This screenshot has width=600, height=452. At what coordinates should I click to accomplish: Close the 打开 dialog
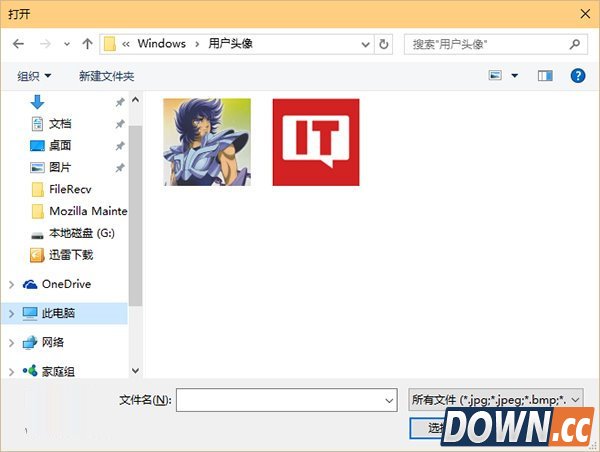click(585, 14)
